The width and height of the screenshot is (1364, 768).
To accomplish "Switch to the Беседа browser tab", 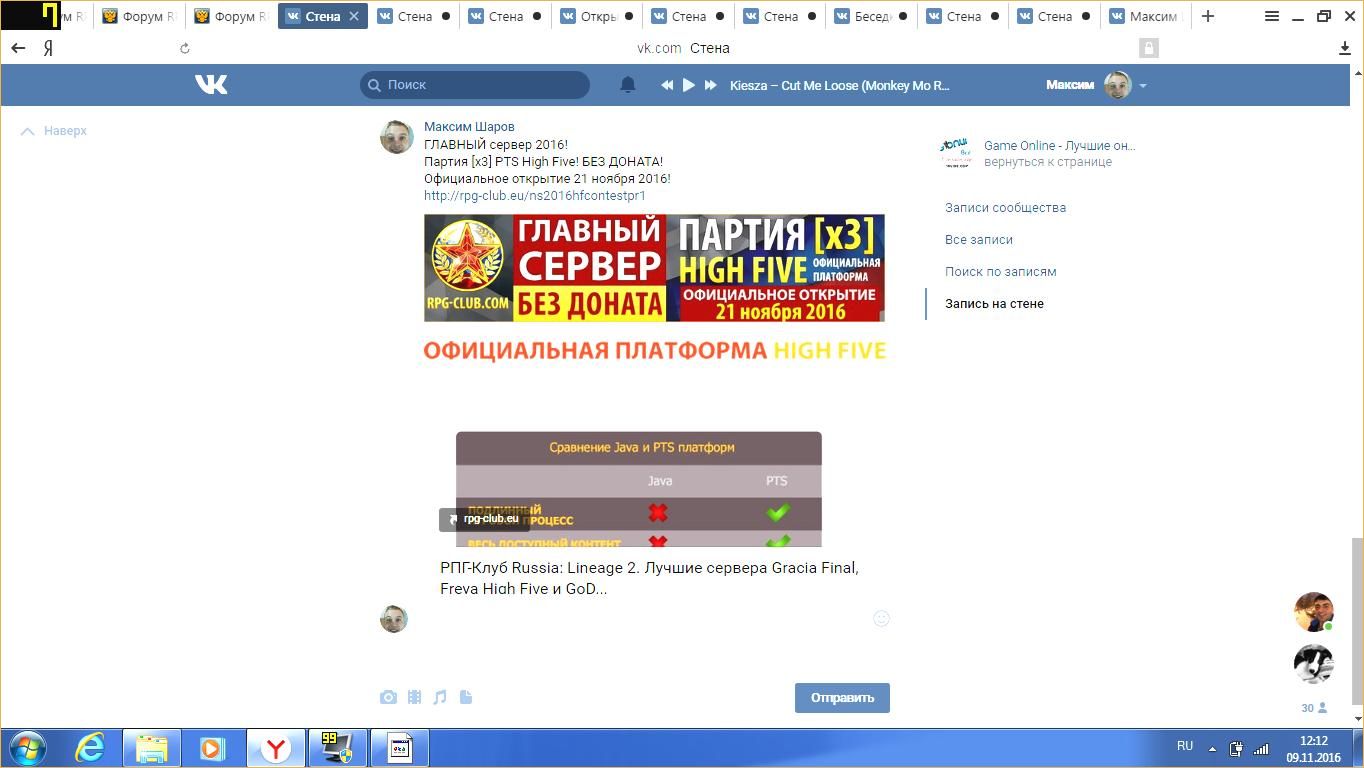I will [871, 16].
